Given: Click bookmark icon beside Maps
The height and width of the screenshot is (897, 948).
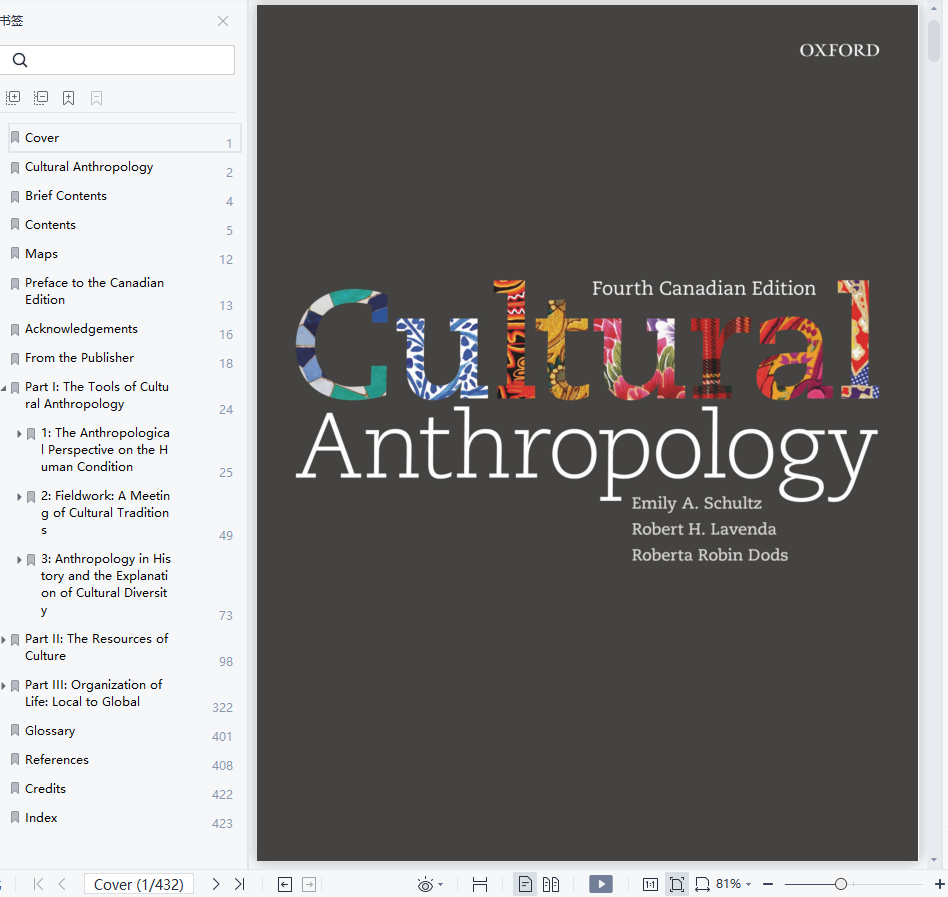Looking at the screenshot, I should click(15, 254).
